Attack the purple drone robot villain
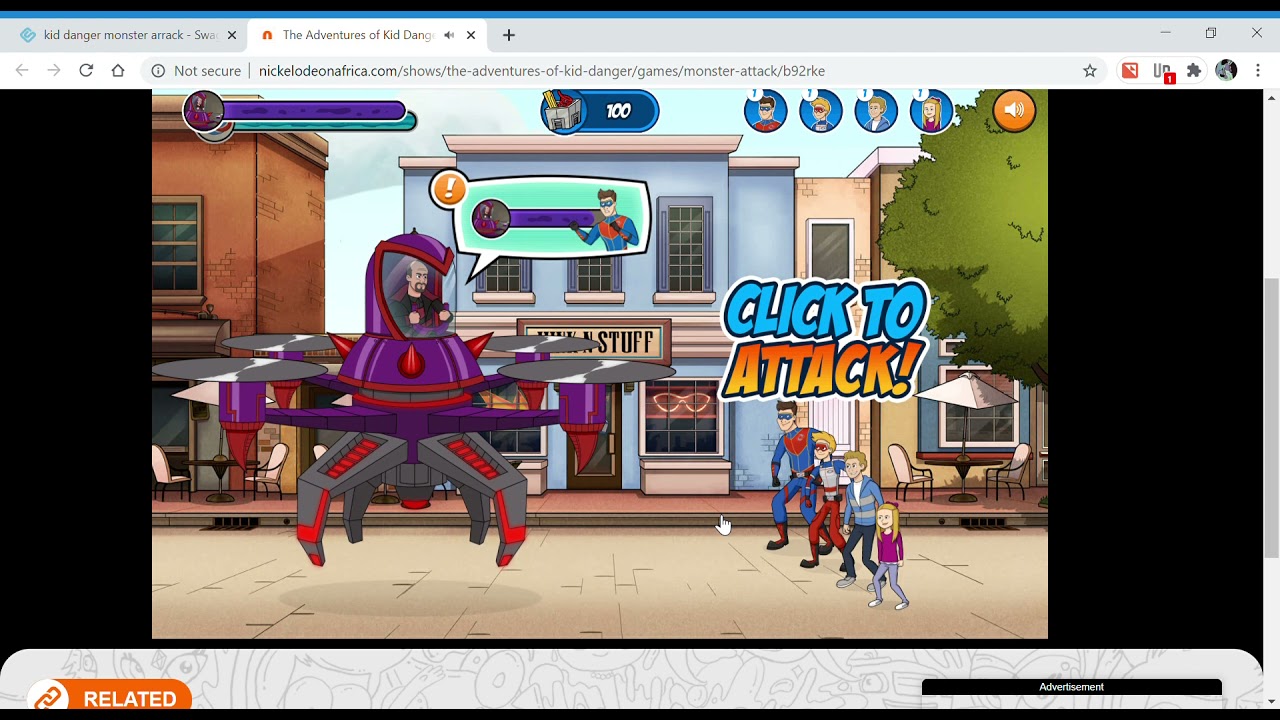 (414, 400)
